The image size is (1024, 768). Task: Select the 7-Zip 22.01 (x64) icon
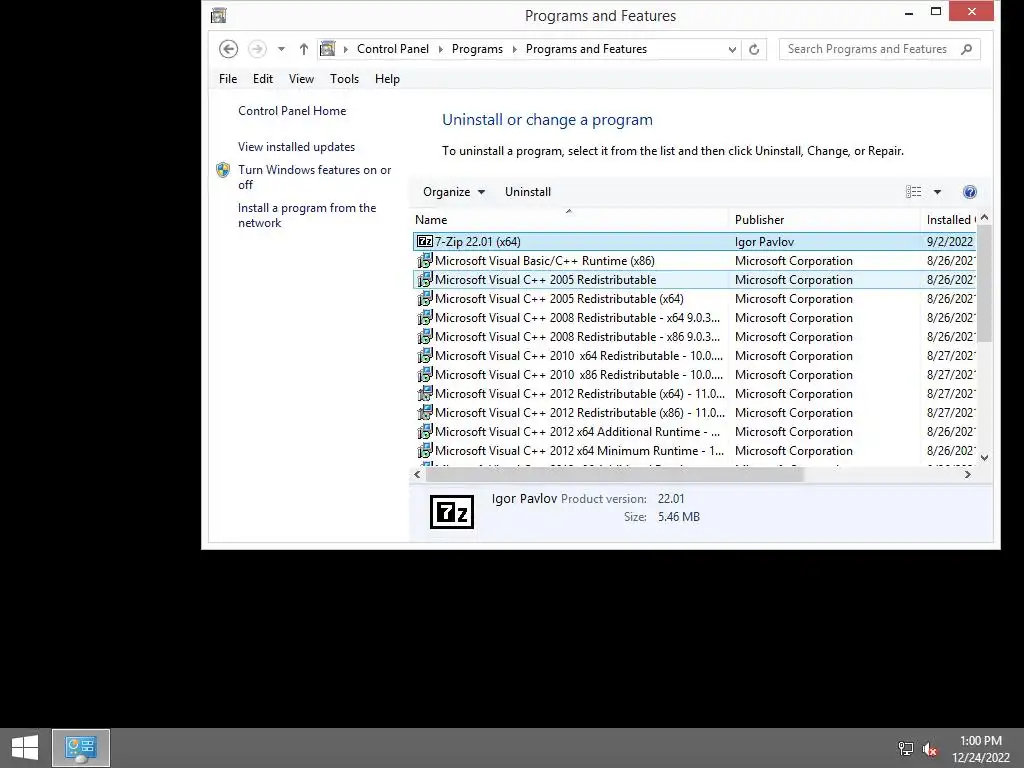coord(425,242)
